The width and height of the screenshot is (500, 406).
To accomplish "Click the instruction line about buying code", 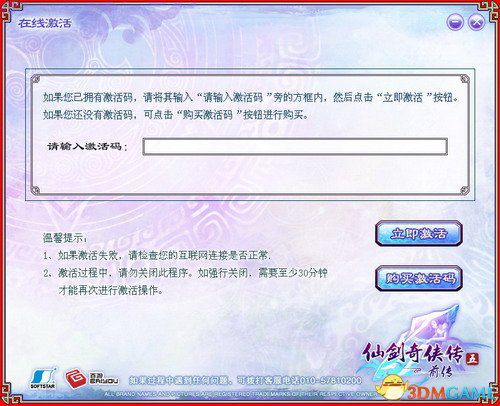I will (176, 115).
